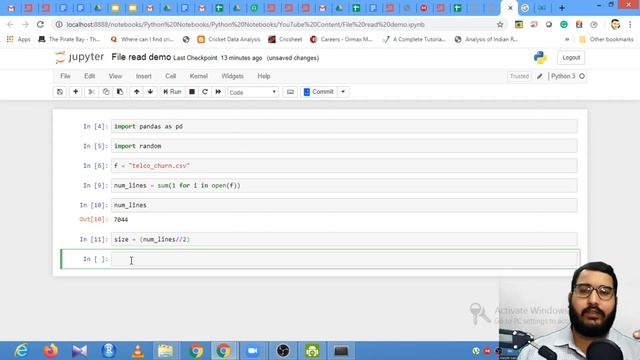This screenshot has width=640, height=360.
Task: Open VLC media player from taskbar
Action: [x=138, y=351]
